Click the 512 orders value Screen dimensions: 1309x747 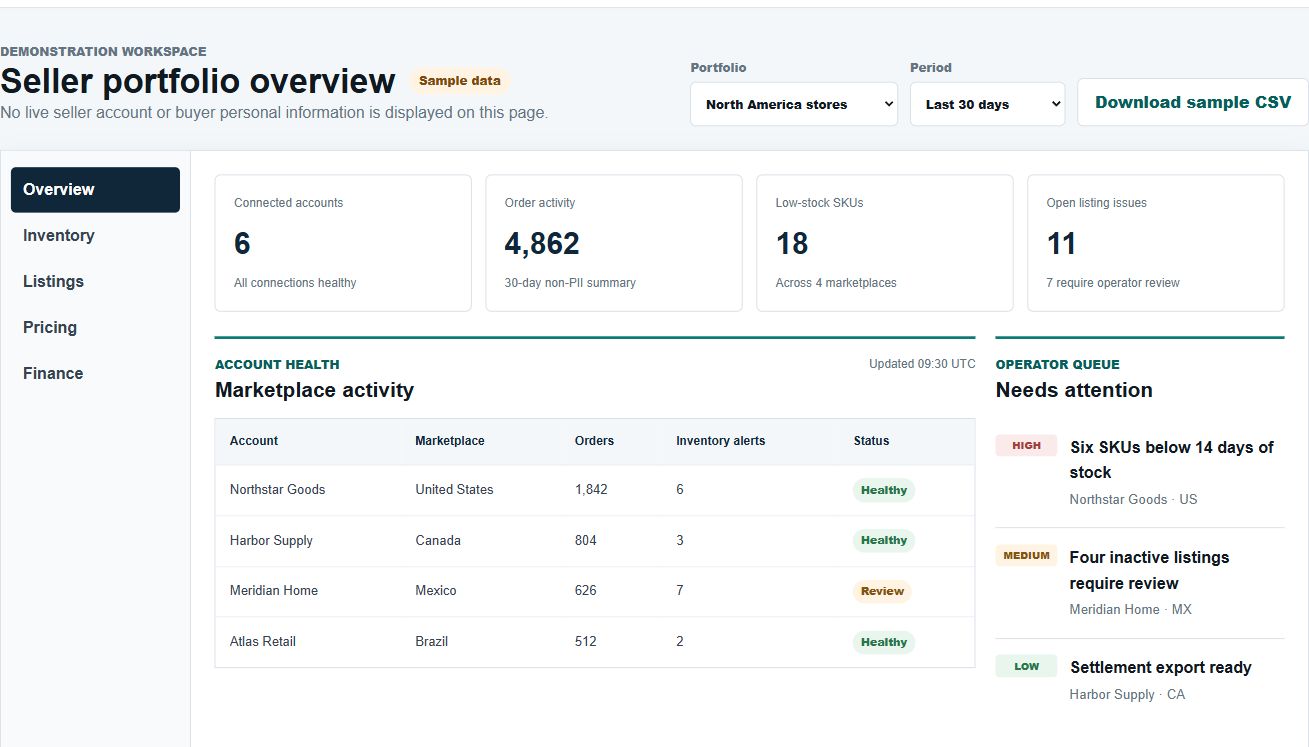tap(586, 642)
